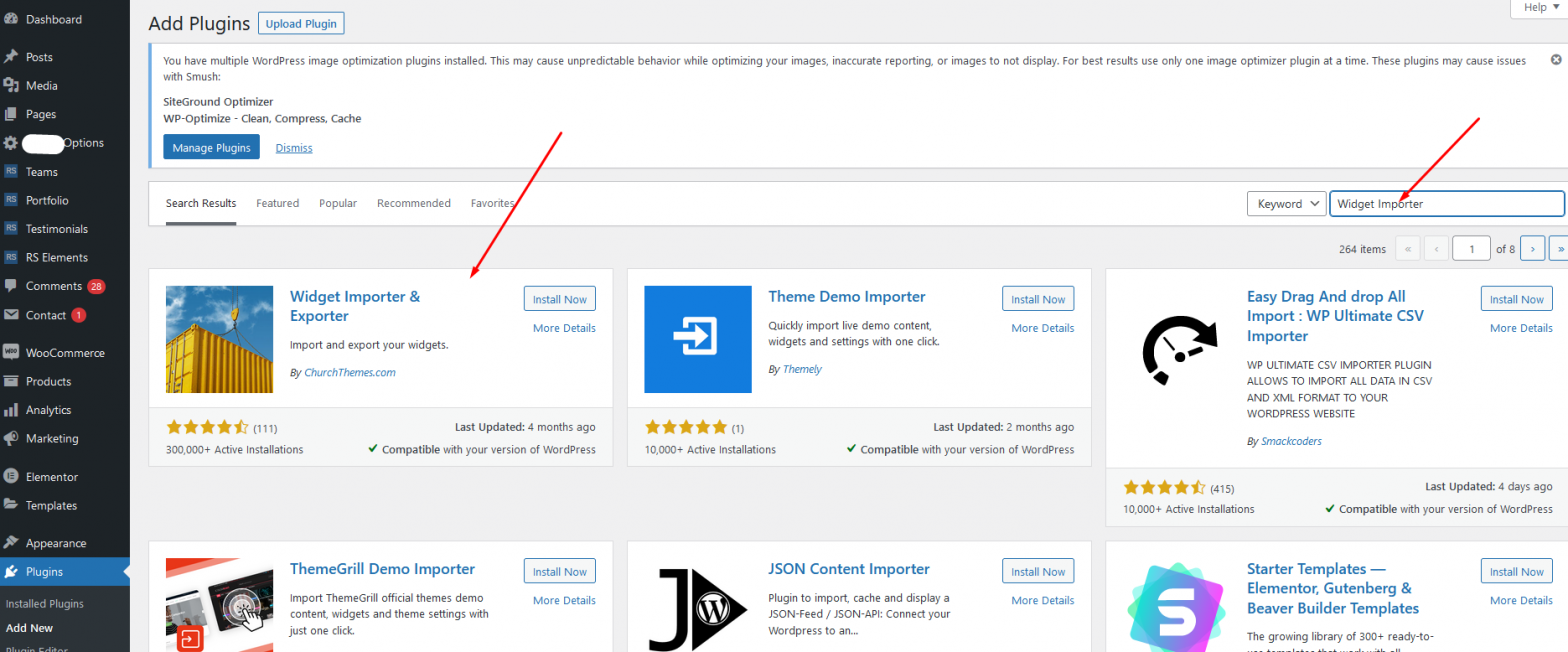
Task: Switch to the Favorites tab
Action: coord(493,203)
